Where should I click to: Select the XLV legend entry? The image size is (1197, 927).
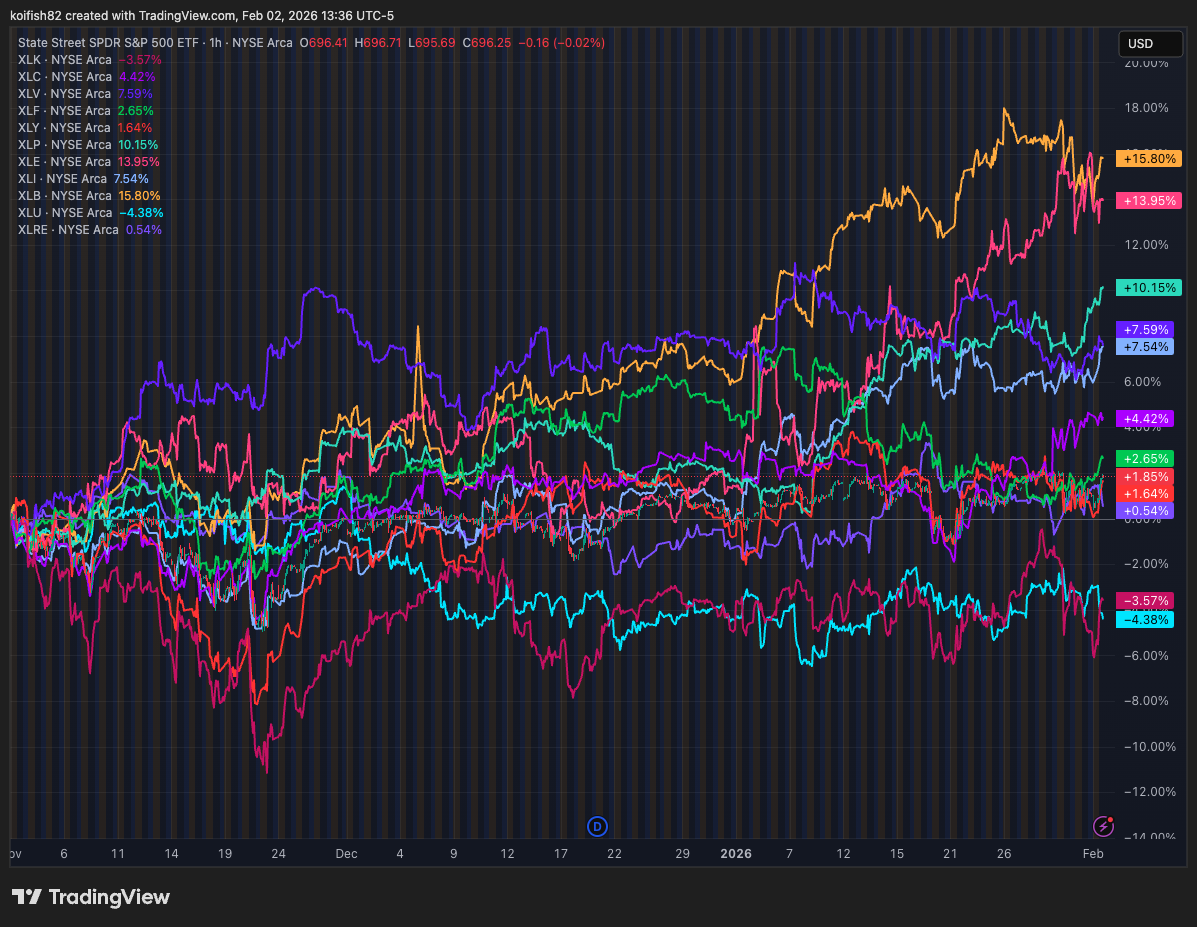click(x=85, y=93)
